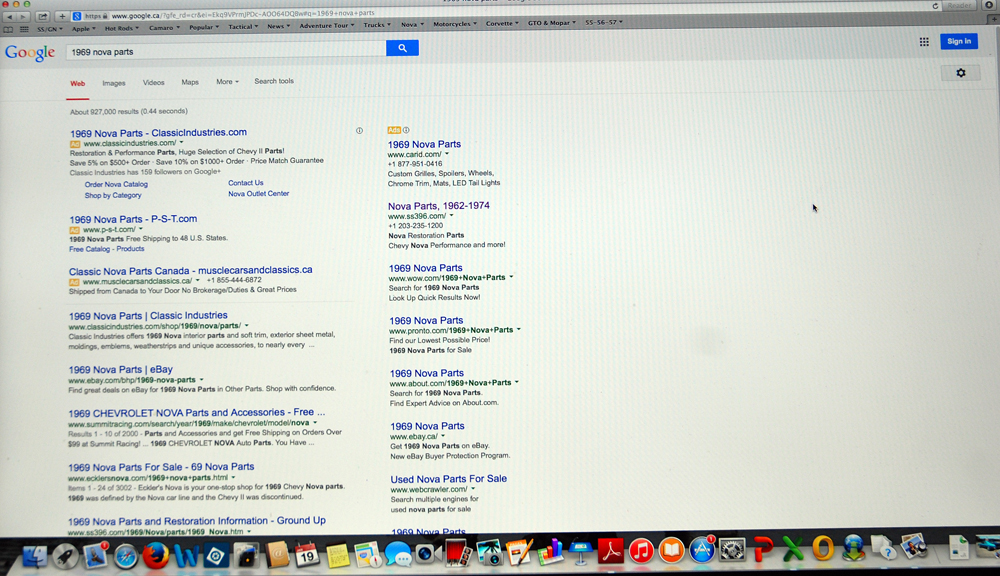Switch to the Videos results tab
Viewport: 1000px width, 576px height.
(x=153, y=83)
